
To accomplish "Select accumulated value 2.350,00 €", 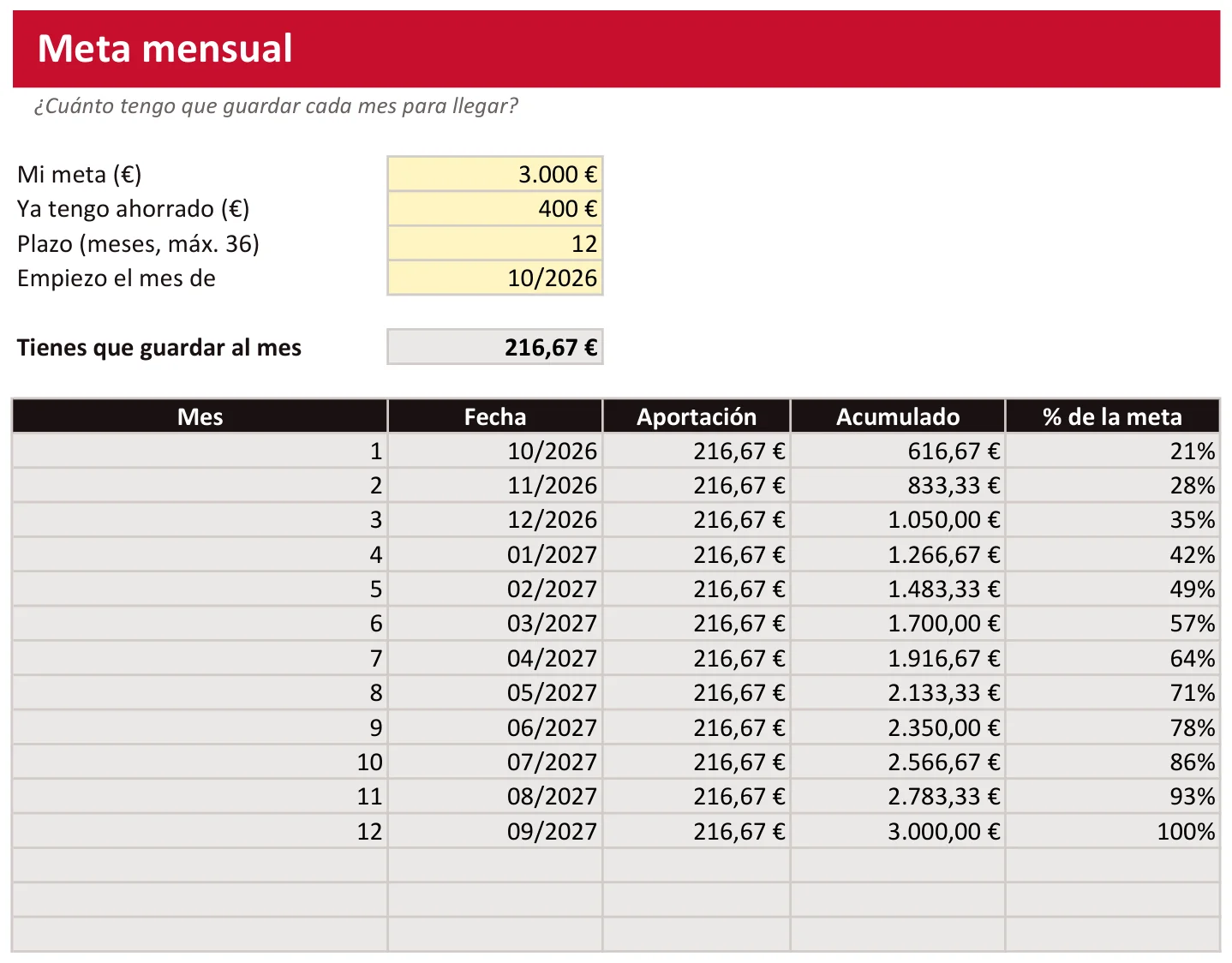I will tap(898, 727).
